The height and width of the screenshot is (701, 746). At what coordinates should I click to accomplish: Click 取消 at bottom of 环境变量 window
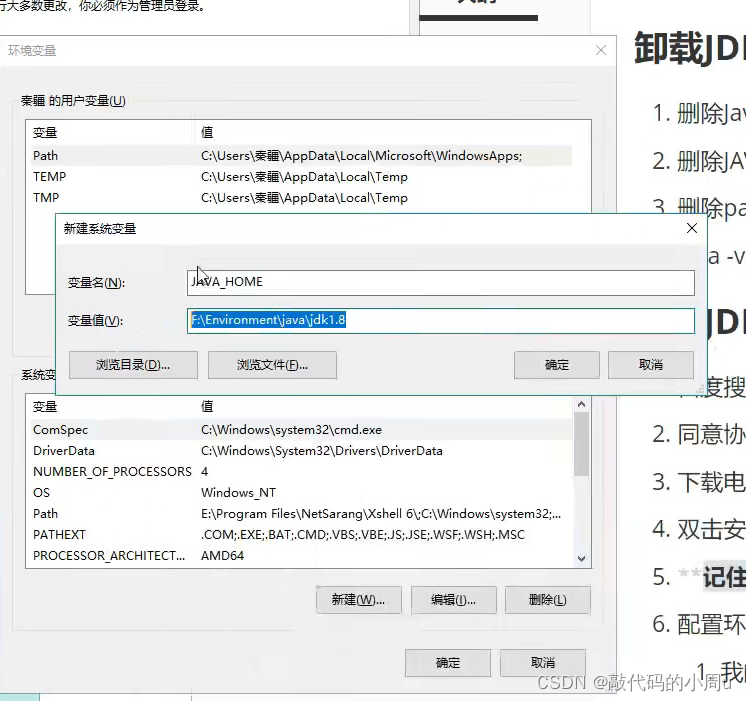coord(542,663)
